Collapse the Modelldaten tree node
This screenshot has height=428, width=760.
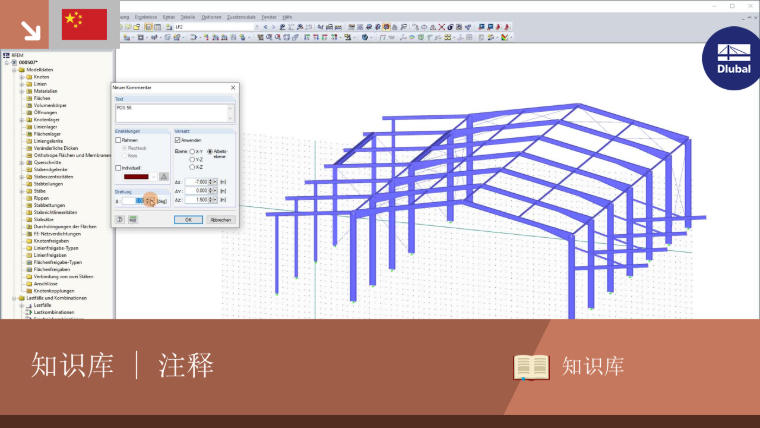[15, 70]
